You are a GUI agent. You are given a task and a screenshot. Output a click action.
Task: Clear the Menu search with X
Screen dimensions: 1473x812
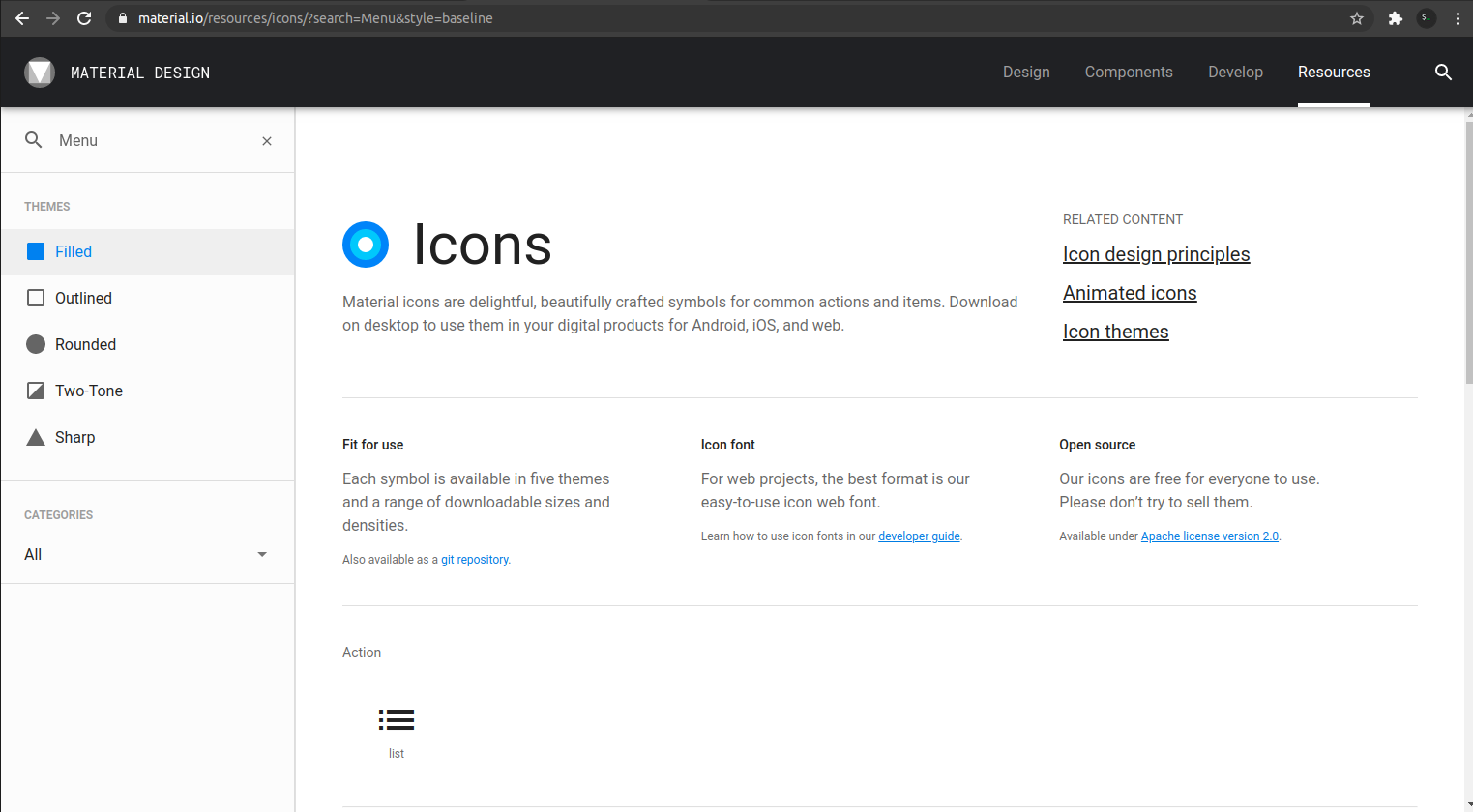(x=267, y=141)
